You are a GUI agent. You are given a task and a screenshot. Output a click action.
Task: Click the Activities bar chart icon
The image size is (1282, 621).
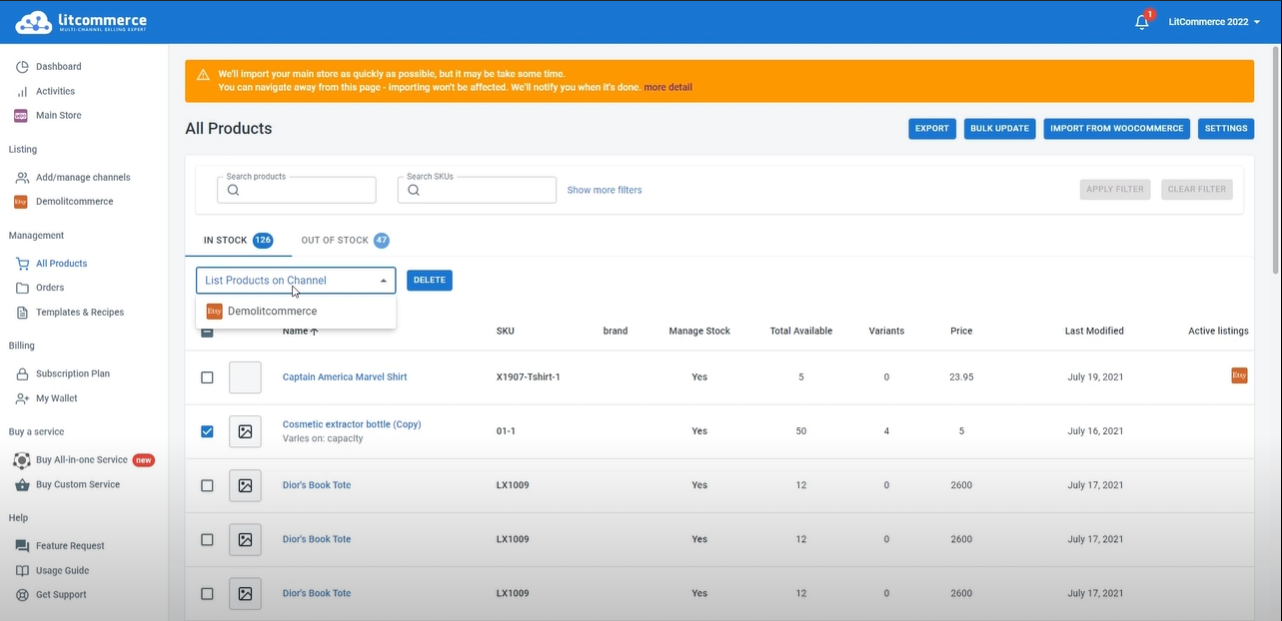(x=22, y=91)
